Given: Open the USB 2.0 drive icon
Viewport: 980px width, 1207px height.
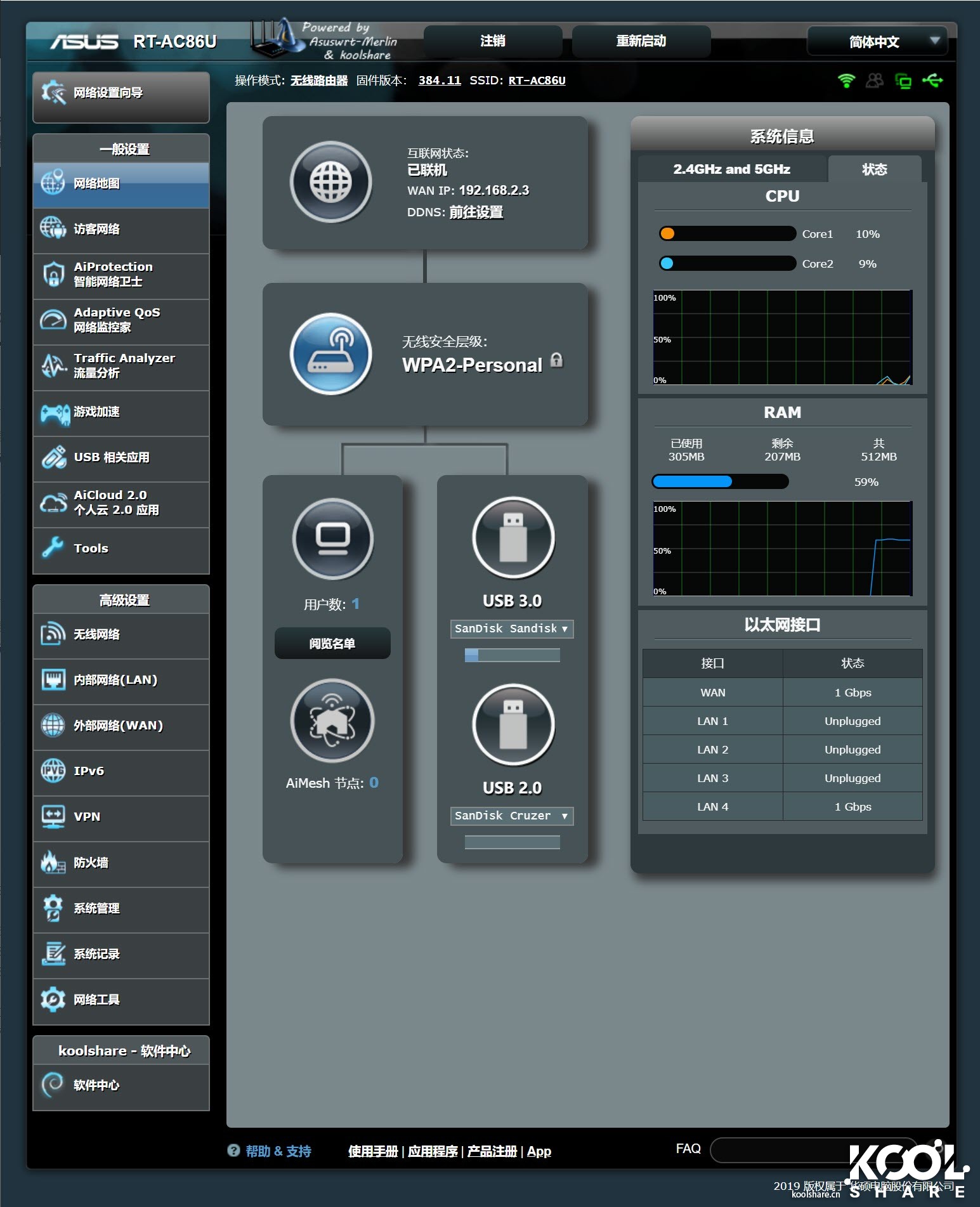Looking at the screenshot, I should coord(513,725).
